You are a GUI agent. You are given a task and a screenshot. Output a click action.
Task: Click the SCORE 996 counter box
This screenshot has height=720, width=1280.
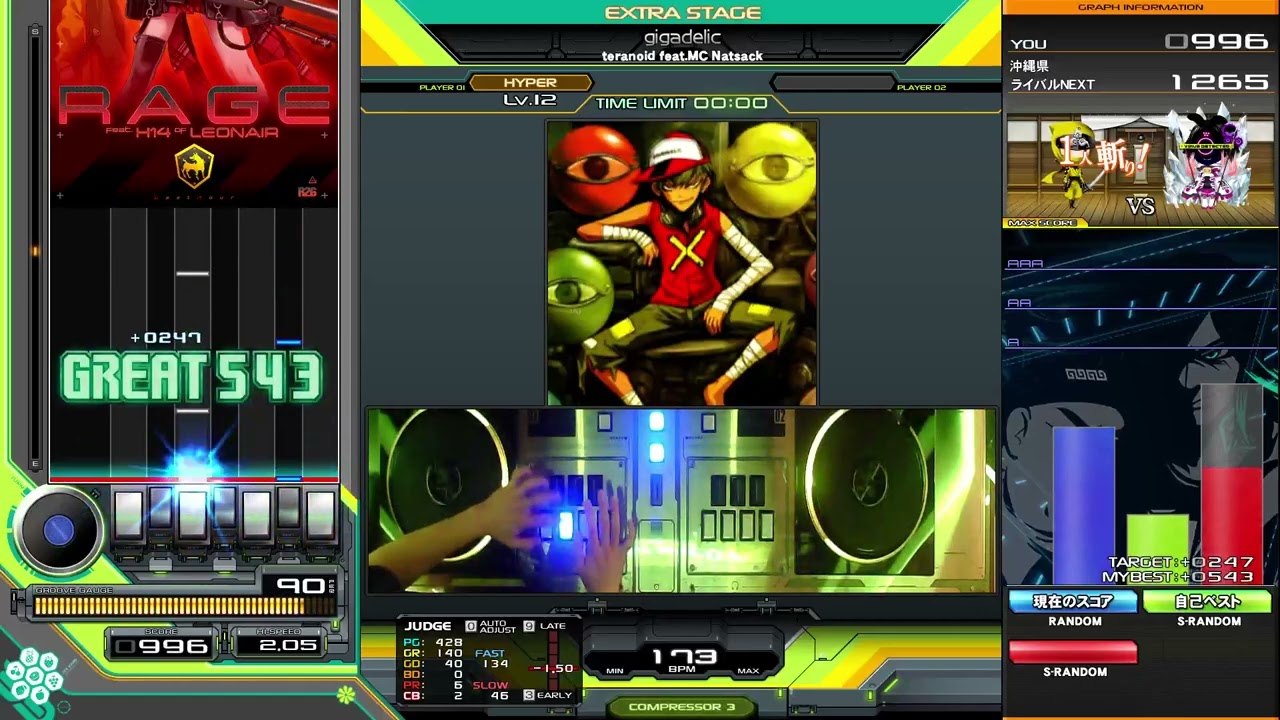(x=162, y=646)
